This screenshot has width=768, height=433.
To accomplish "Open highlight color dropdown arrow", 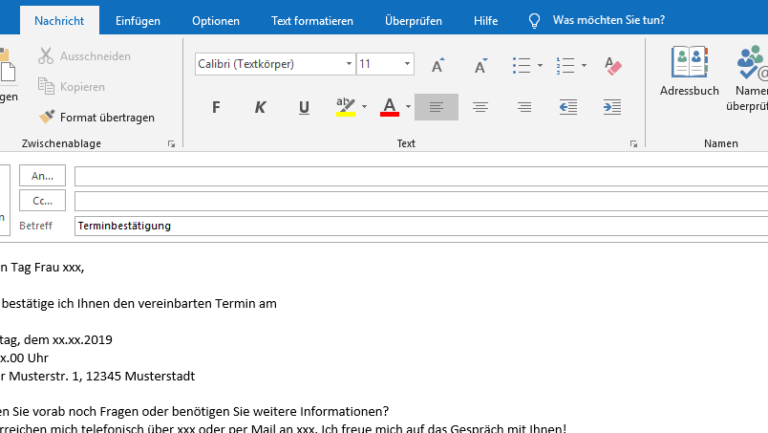I will 364,107.
